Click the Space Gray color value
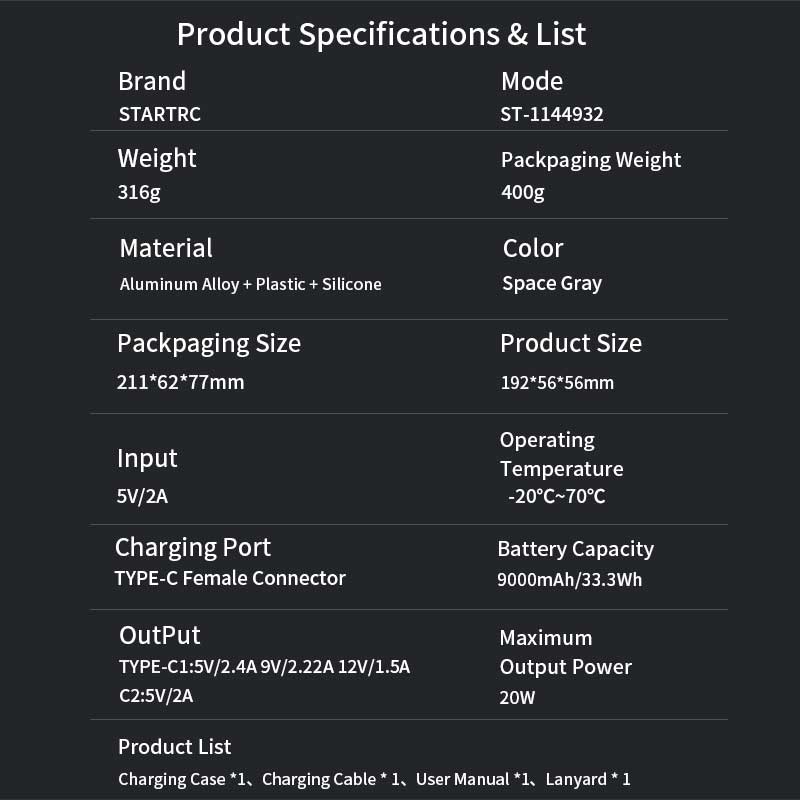800x800 pixels. click(552, 284)
